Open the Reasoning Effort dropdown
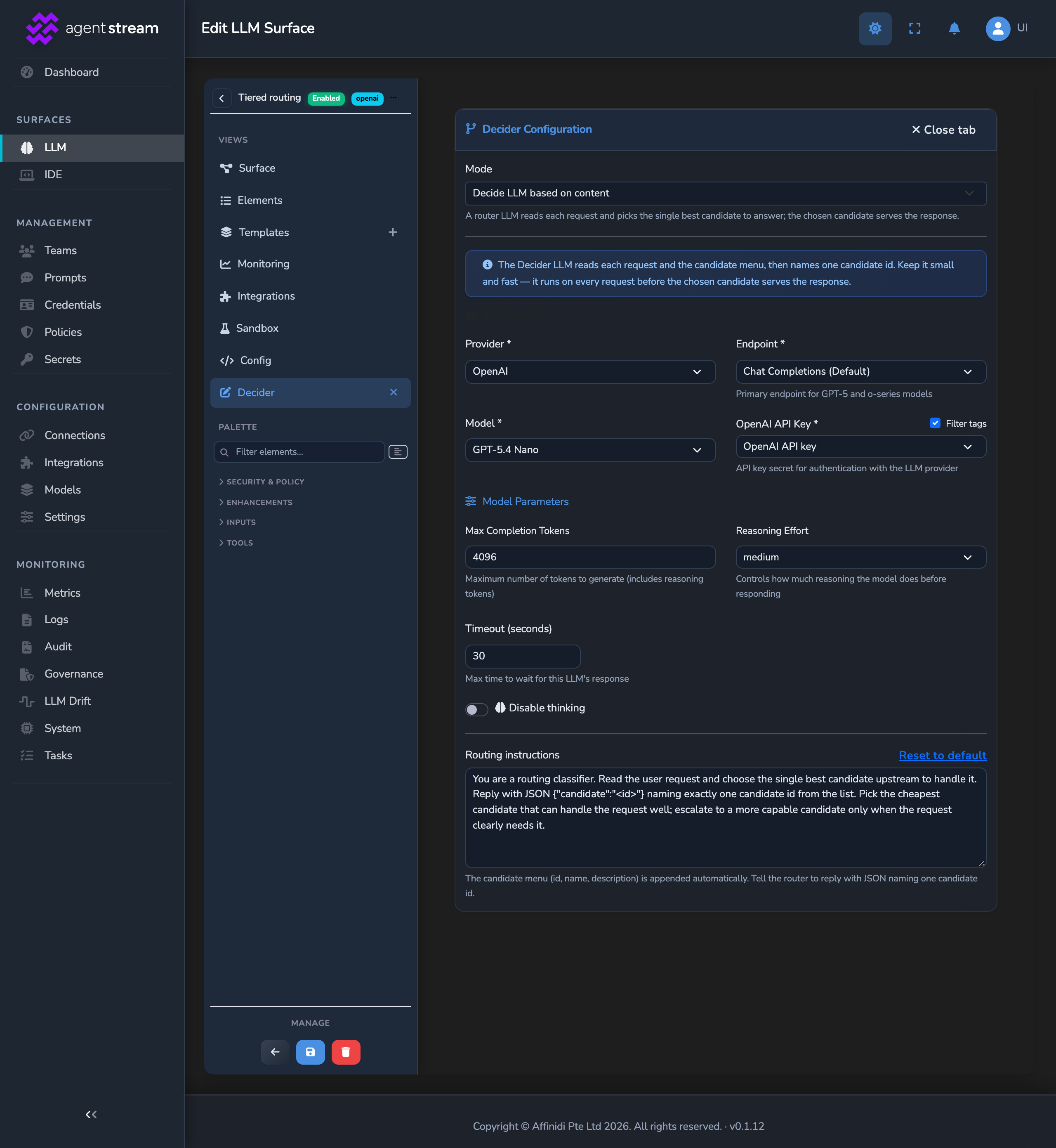 click(860, 557)
